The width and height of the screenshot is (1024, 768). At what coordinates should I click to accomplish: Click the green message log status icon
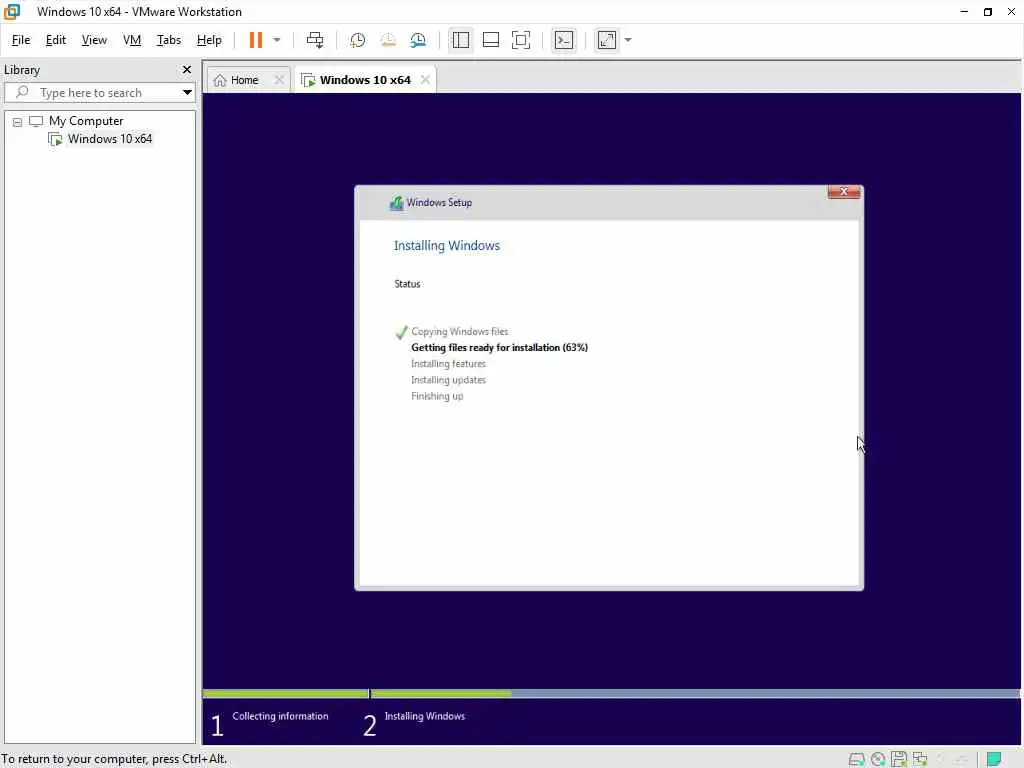pyautogui.click(x=994, y=759)
